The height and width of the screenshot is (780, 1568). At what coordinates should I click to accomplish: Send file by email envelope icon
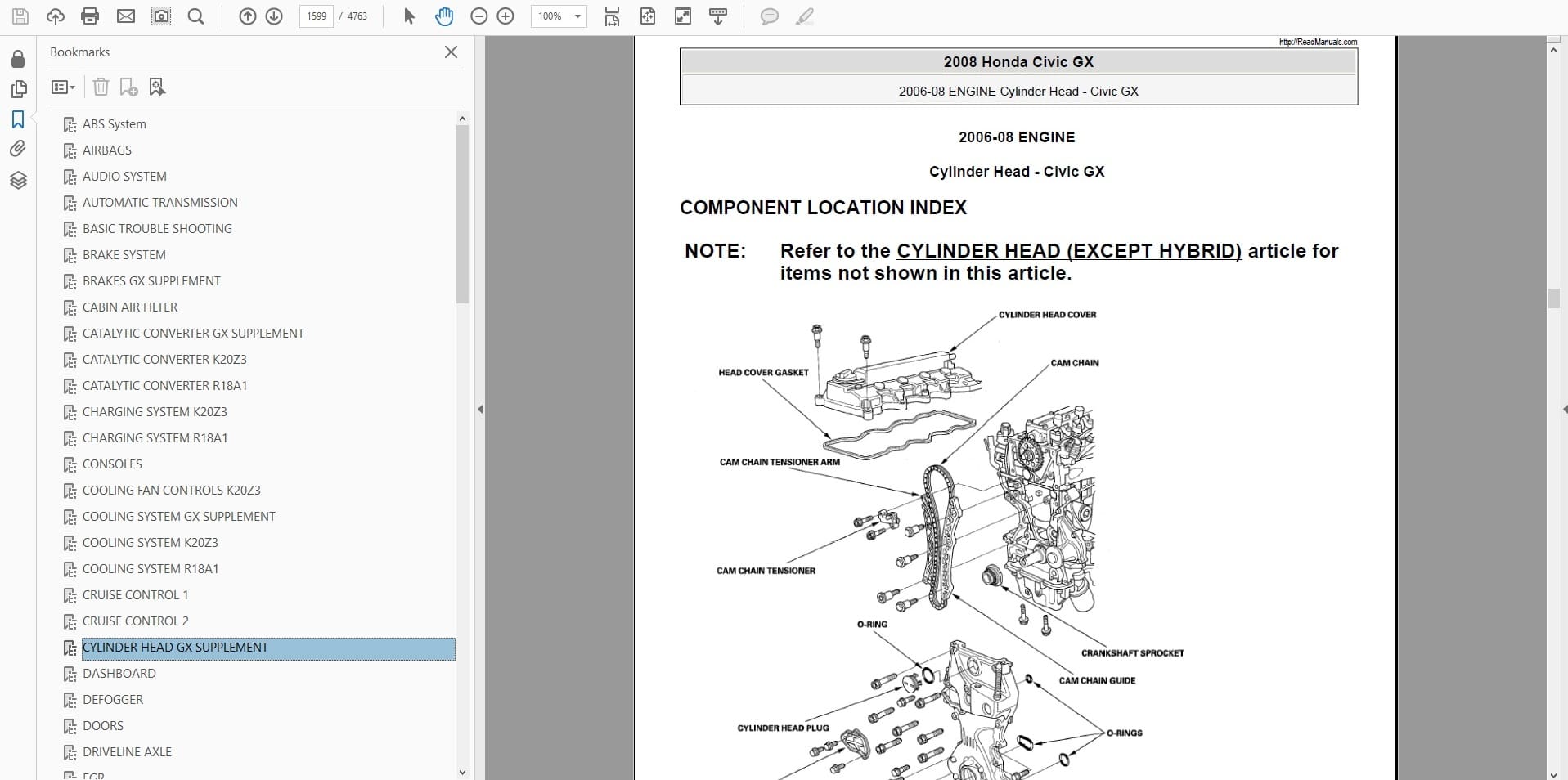coord(126,16)
